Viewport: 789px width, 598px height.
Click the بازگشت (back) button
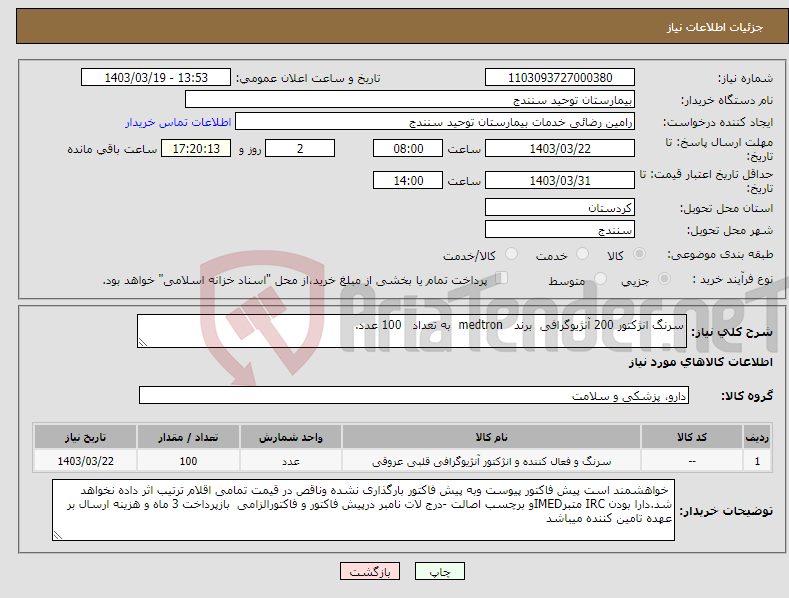[370, 571]
